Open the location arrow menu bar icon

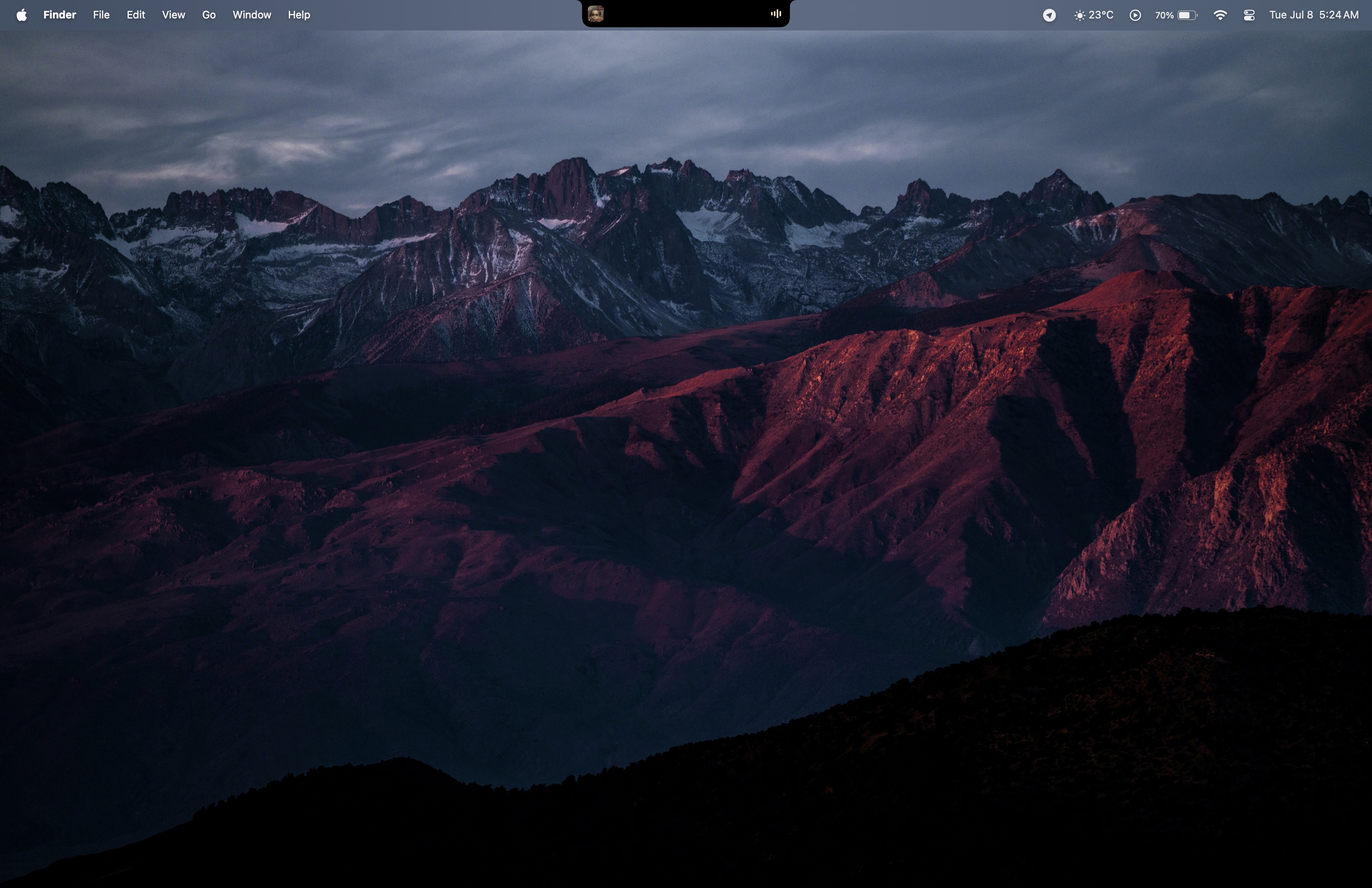pos(1049,16)
